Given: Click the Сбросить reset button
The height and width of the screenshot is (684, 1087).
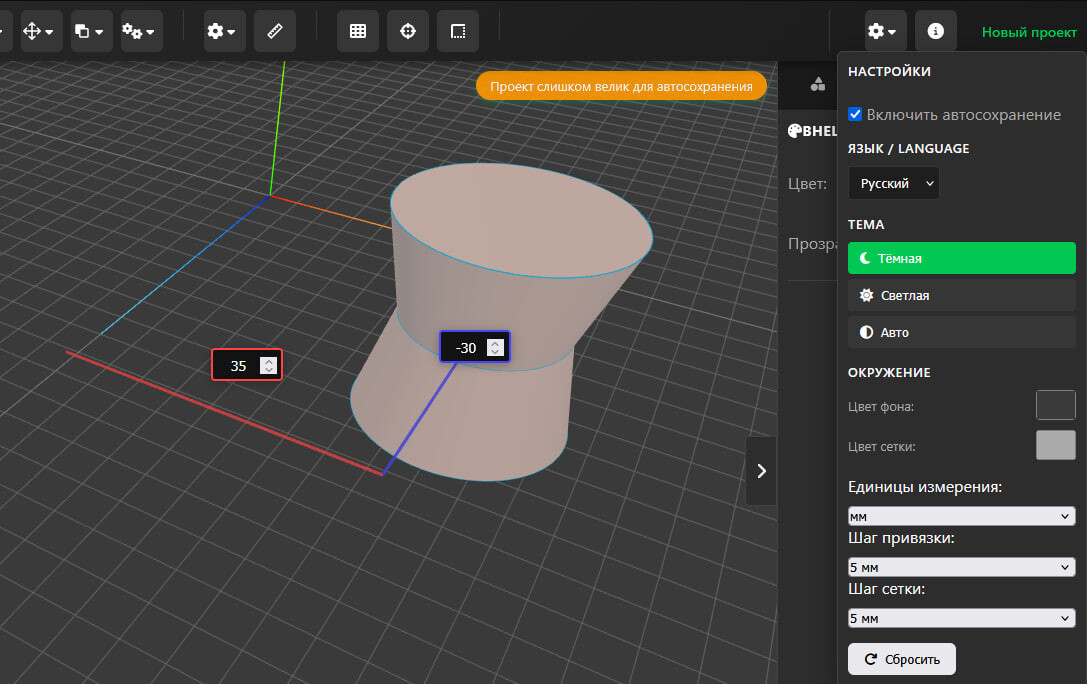Looking at the screenshot, I should tap(901, 659).
